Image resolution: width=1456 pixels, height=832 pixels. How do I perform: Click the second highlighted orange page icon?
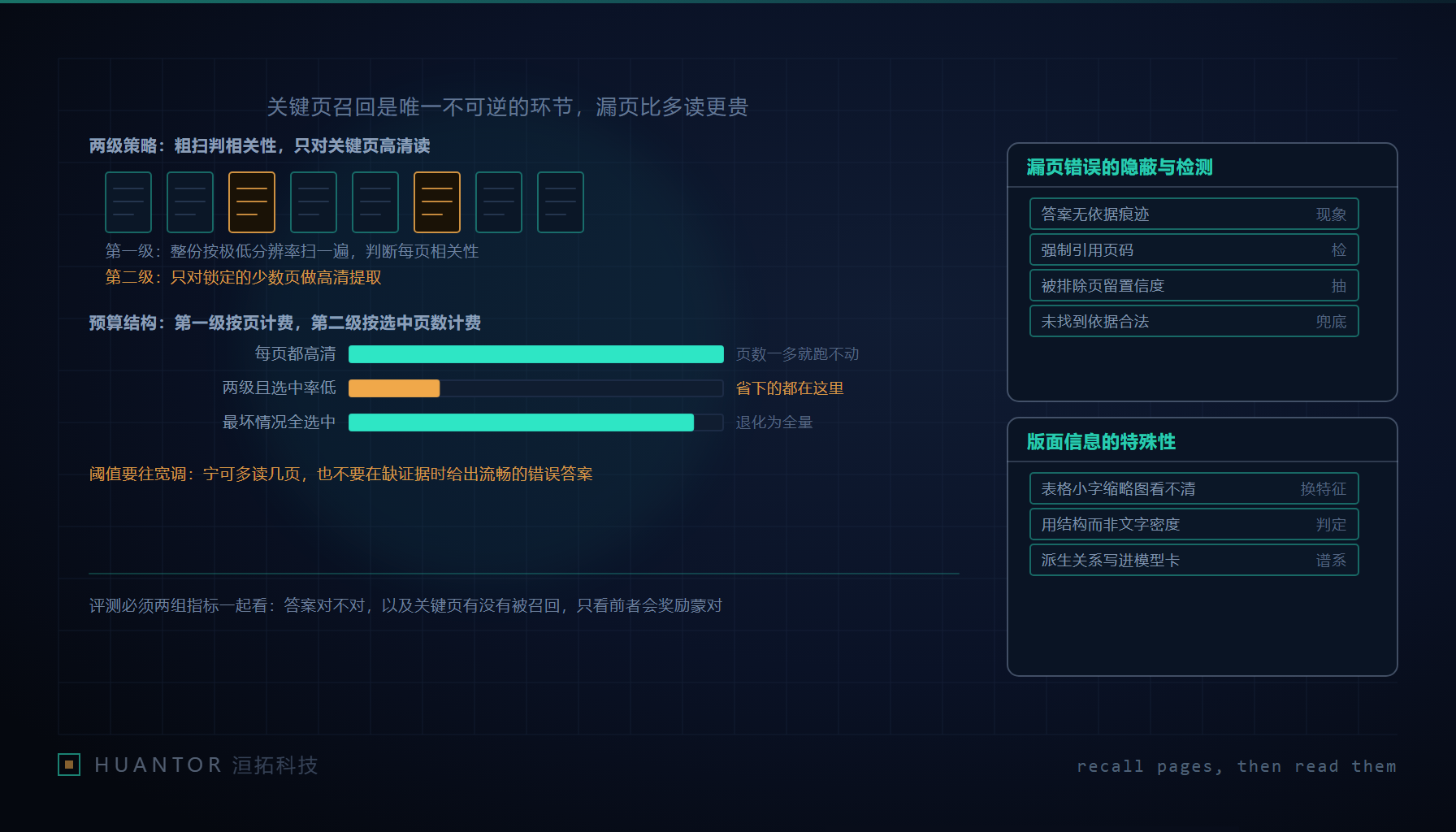click(x=437, y=202)
